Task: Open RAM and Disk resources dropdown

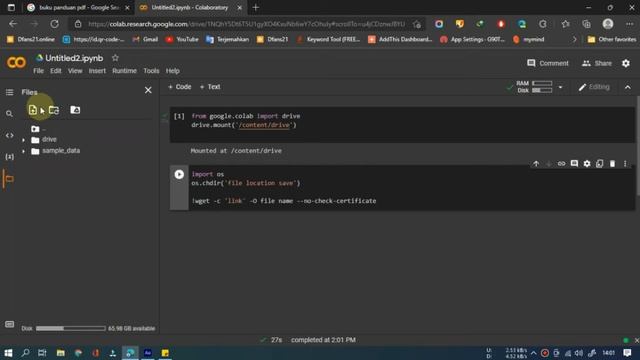Action: 560,87
